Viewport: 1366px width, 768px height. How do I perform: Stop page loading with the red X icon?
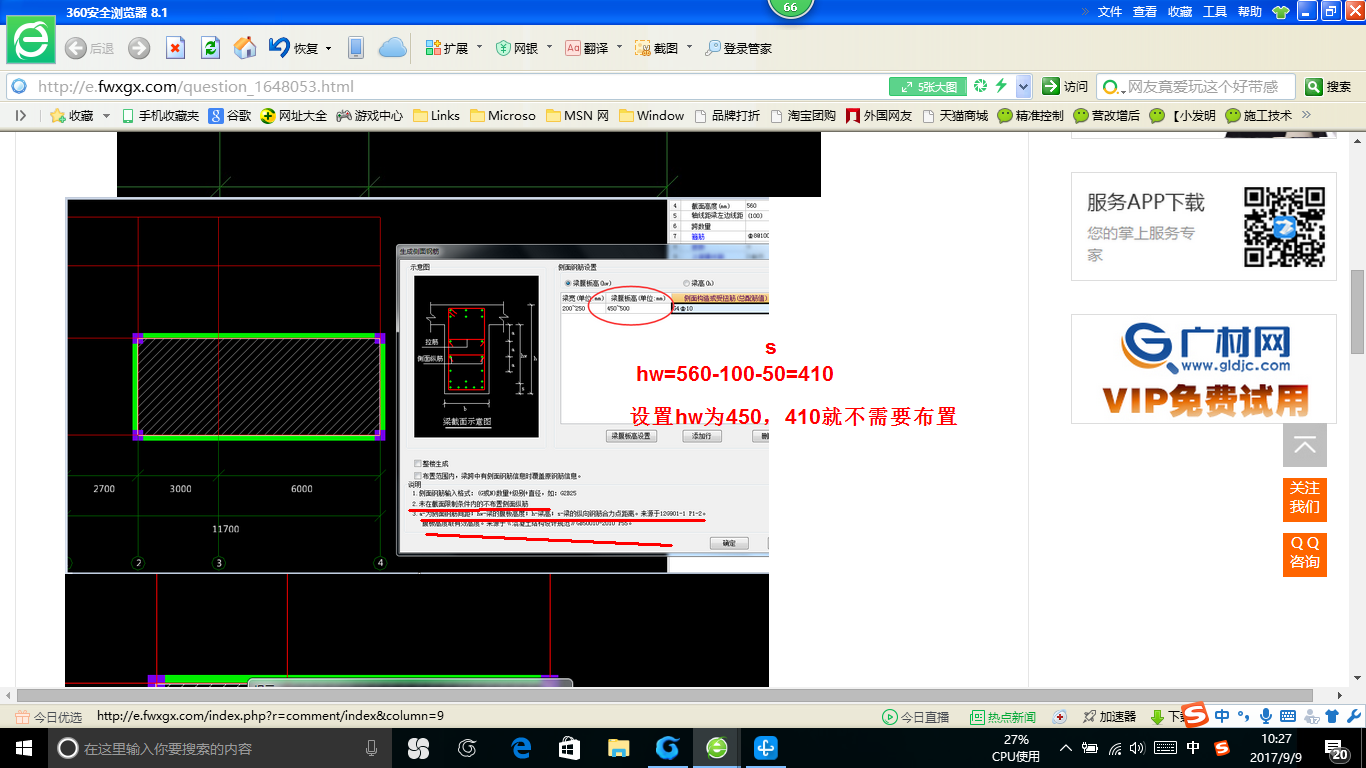[x=175, y=48]
